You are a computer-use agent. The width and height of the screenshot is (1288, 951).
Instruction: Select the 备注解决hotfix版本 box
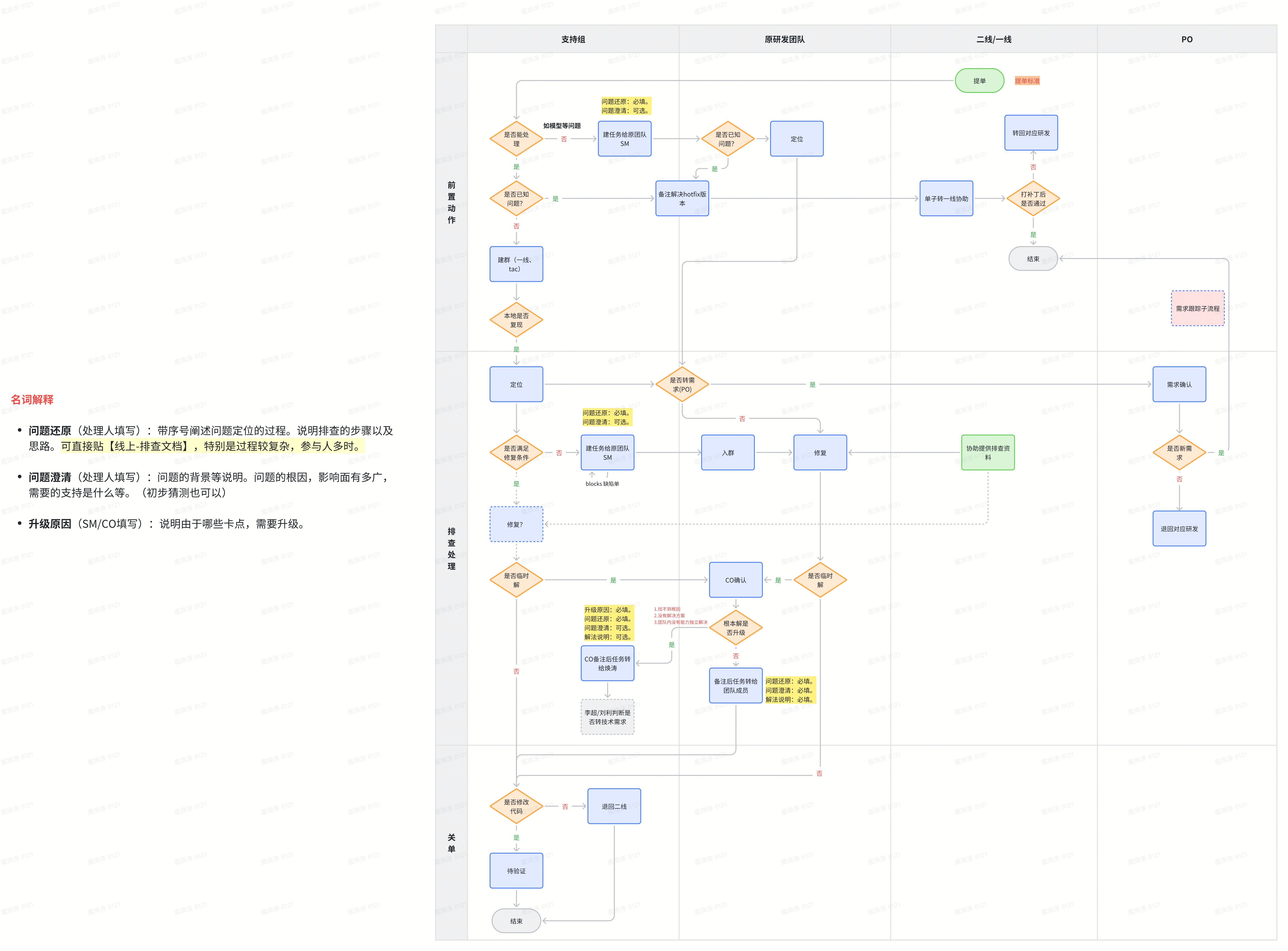click(x=682, y=199)
